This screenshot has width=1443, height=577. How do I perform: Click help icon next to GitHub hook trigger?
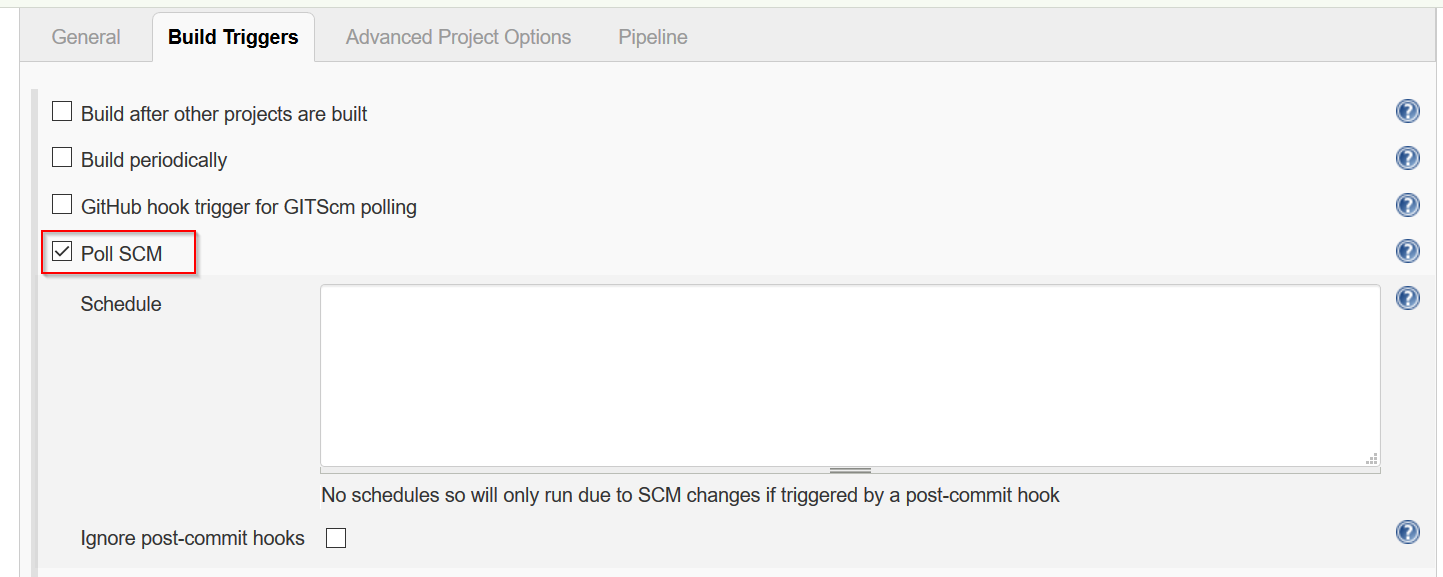[1407, 204]
